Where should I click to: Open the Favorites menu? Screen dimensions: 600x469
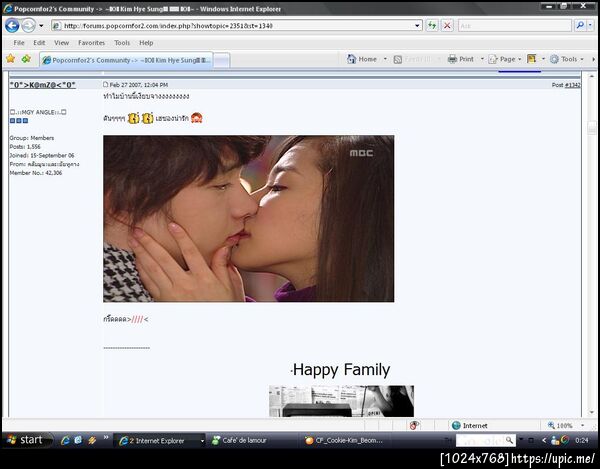pyautogui.click(x=91, y=43)
